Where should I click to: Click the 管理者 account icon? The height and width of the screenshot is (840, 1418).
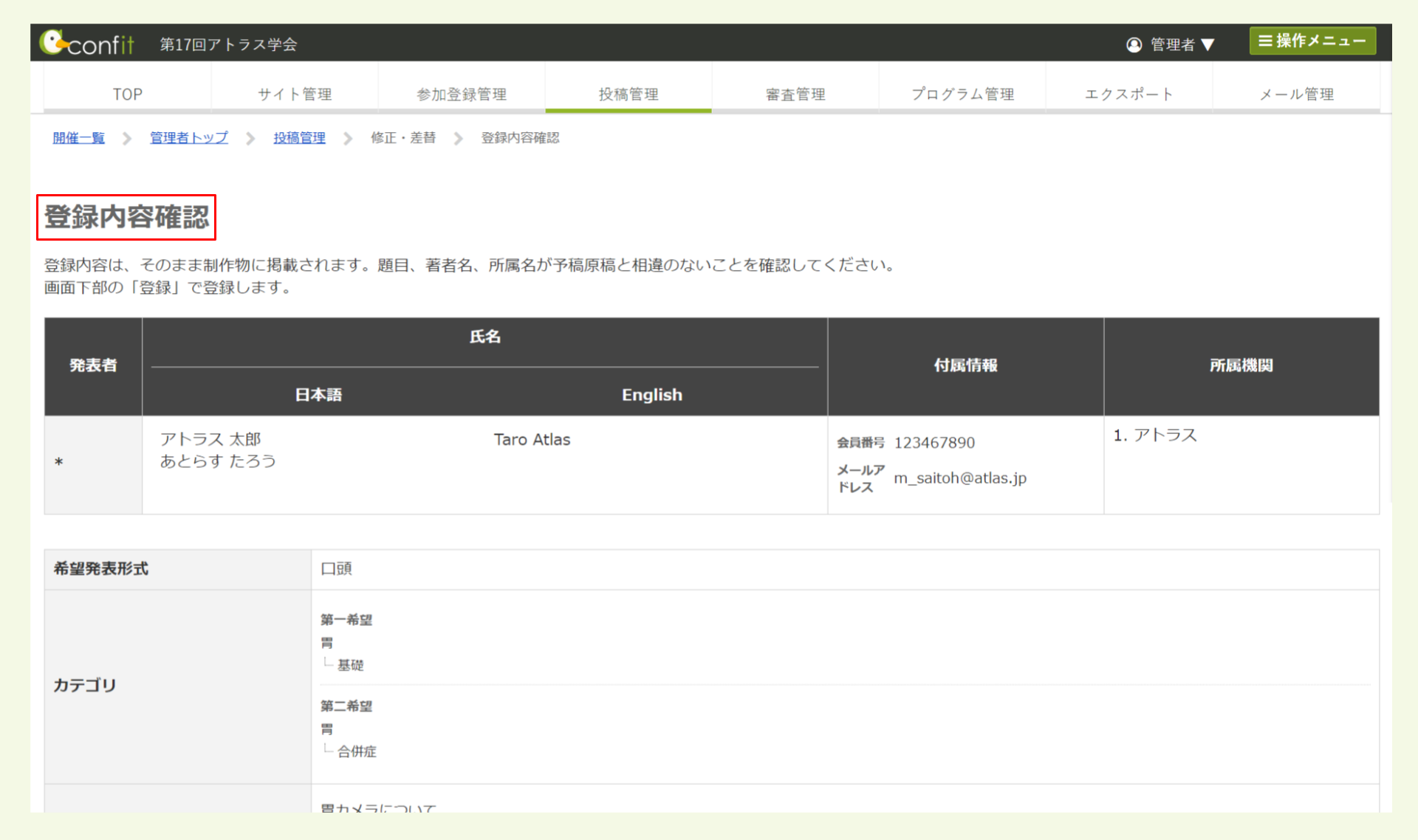[x=1134, y=45]
